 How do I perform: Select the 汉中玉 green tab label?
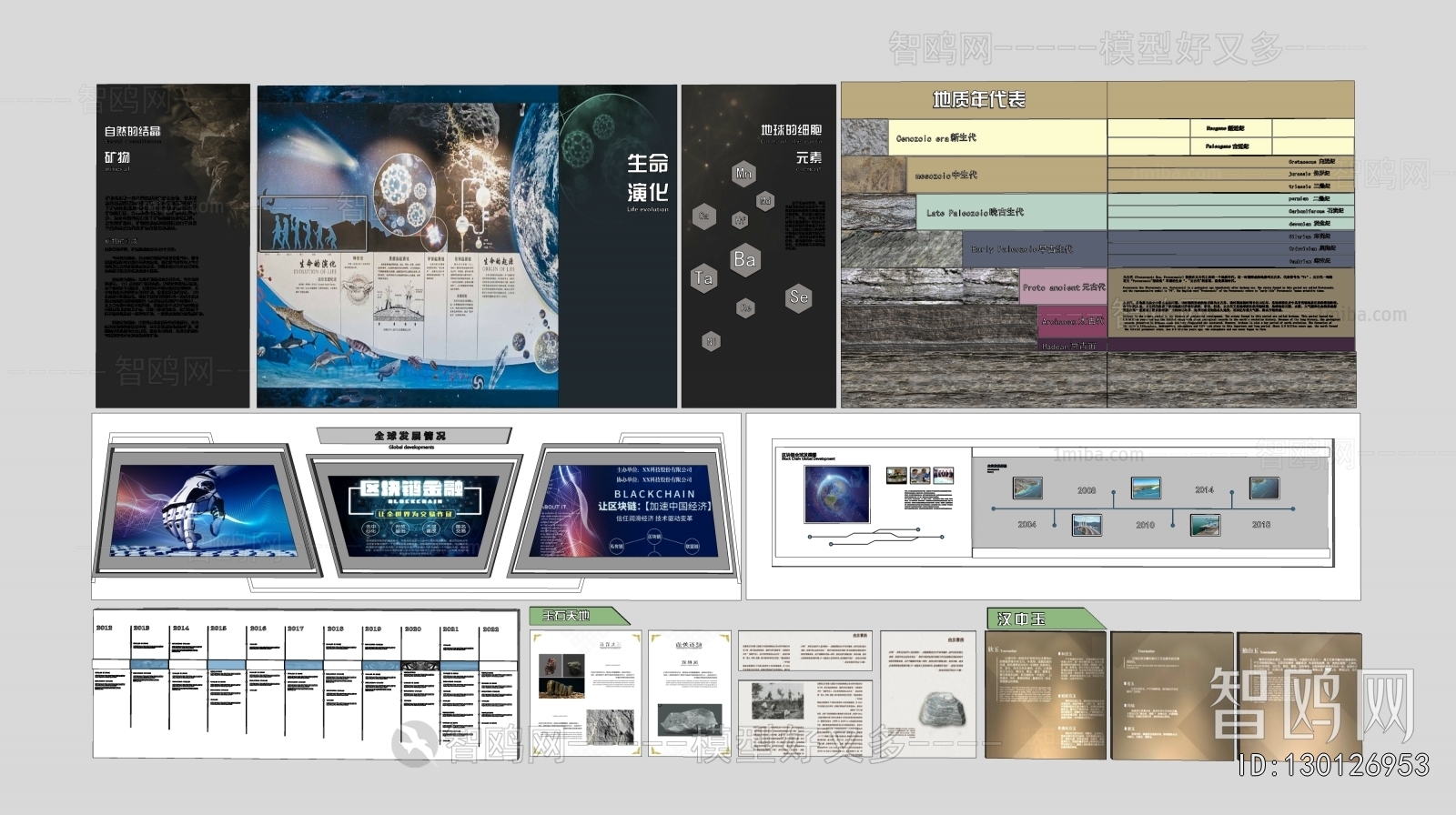(1024, 619)
